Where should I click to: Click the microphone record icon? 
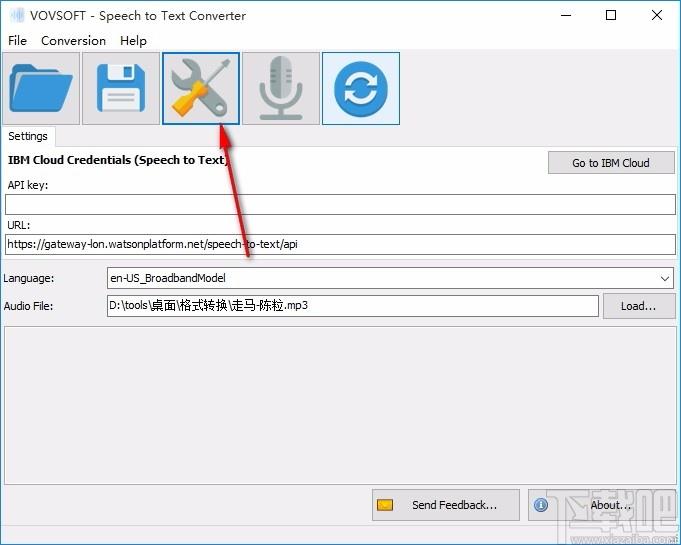click(281, 89)
